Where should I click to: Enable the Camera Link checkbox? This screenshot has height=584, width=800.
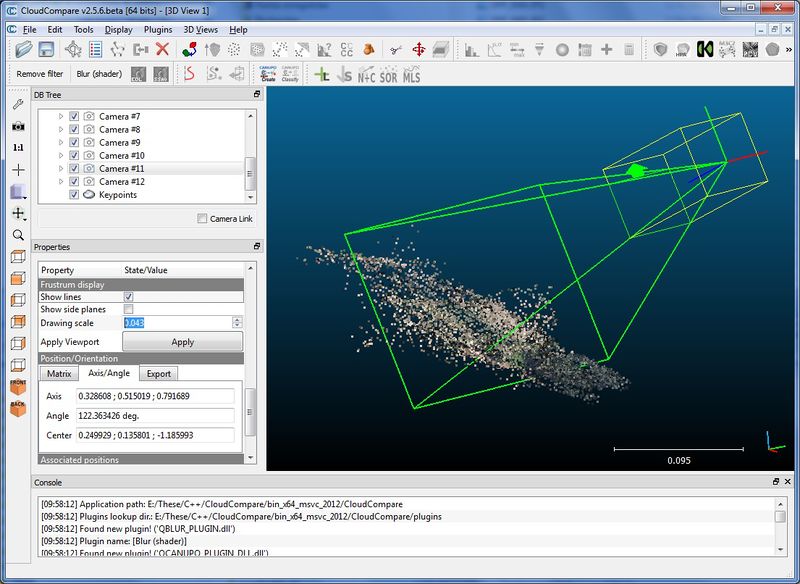pyautogui.click(x=202, y=219)
